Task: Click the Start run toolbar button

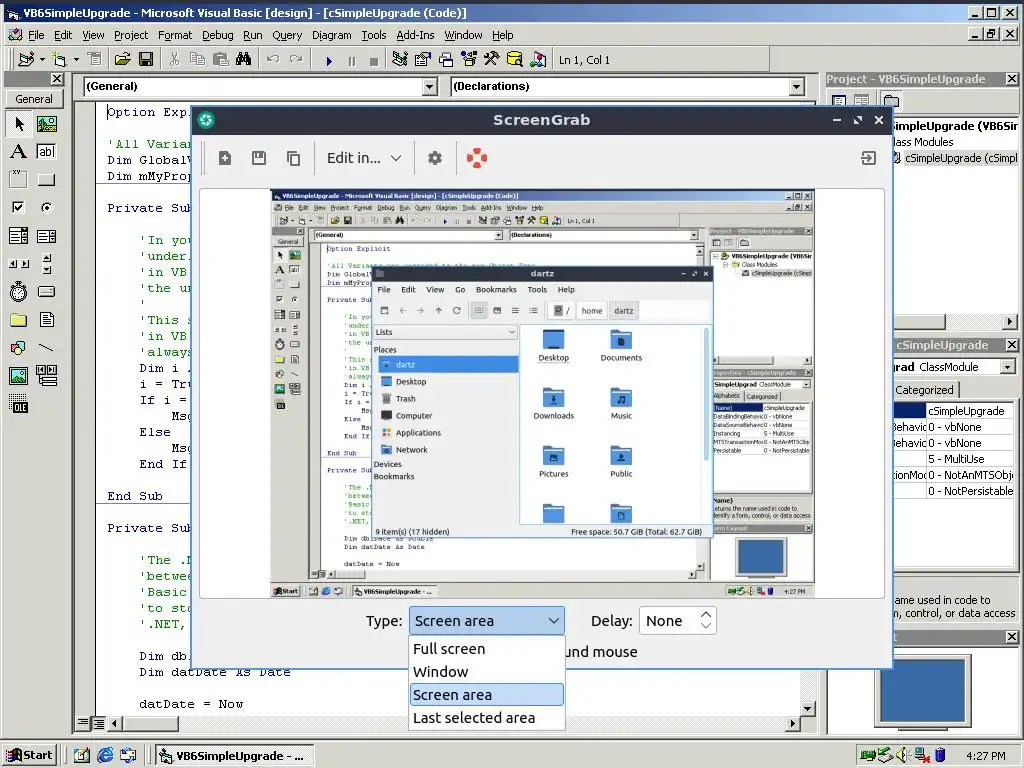Action: pos(328,61)
